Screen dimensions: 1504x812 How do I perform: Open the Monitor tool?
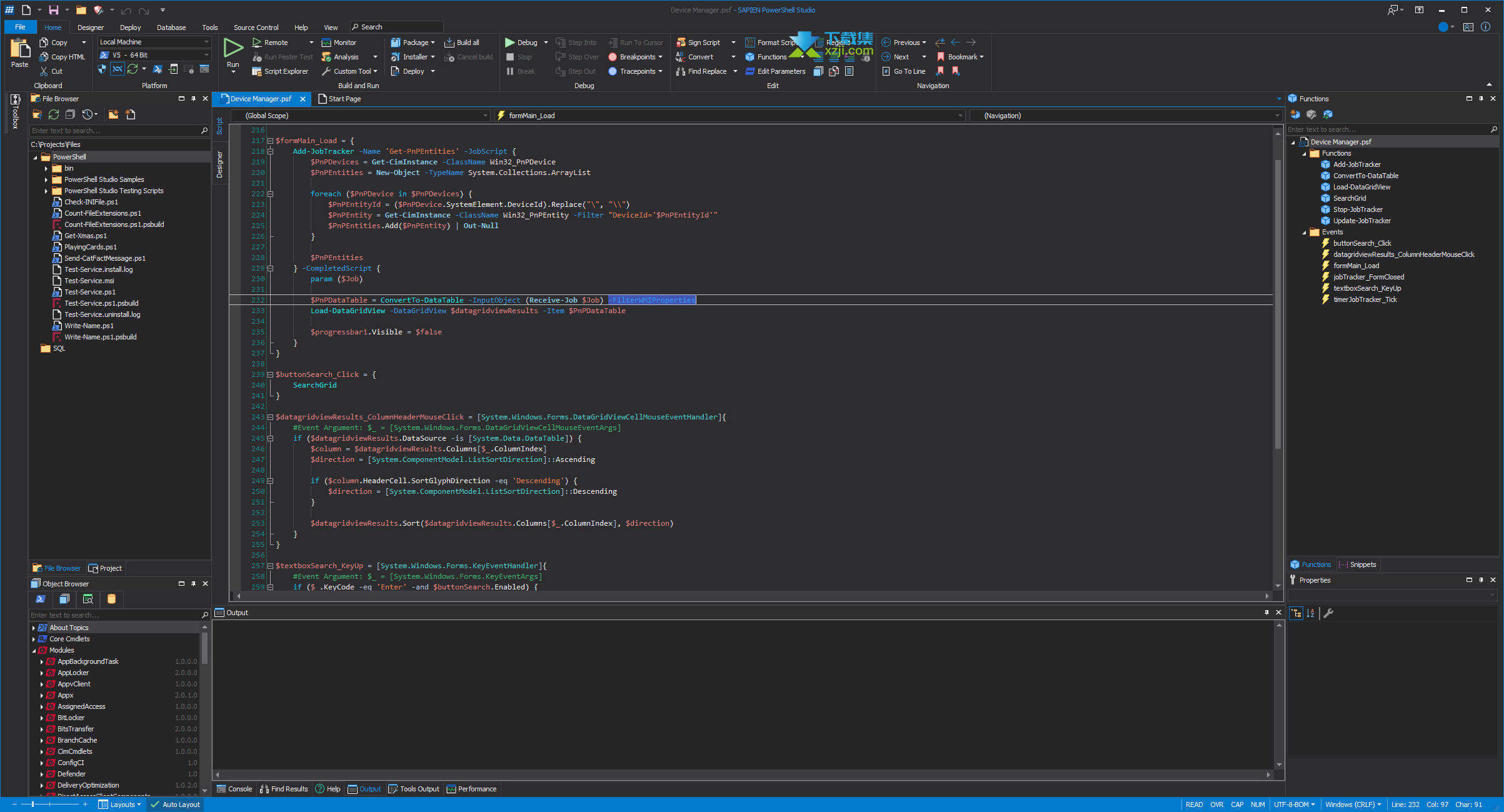[x=339, y=43]
